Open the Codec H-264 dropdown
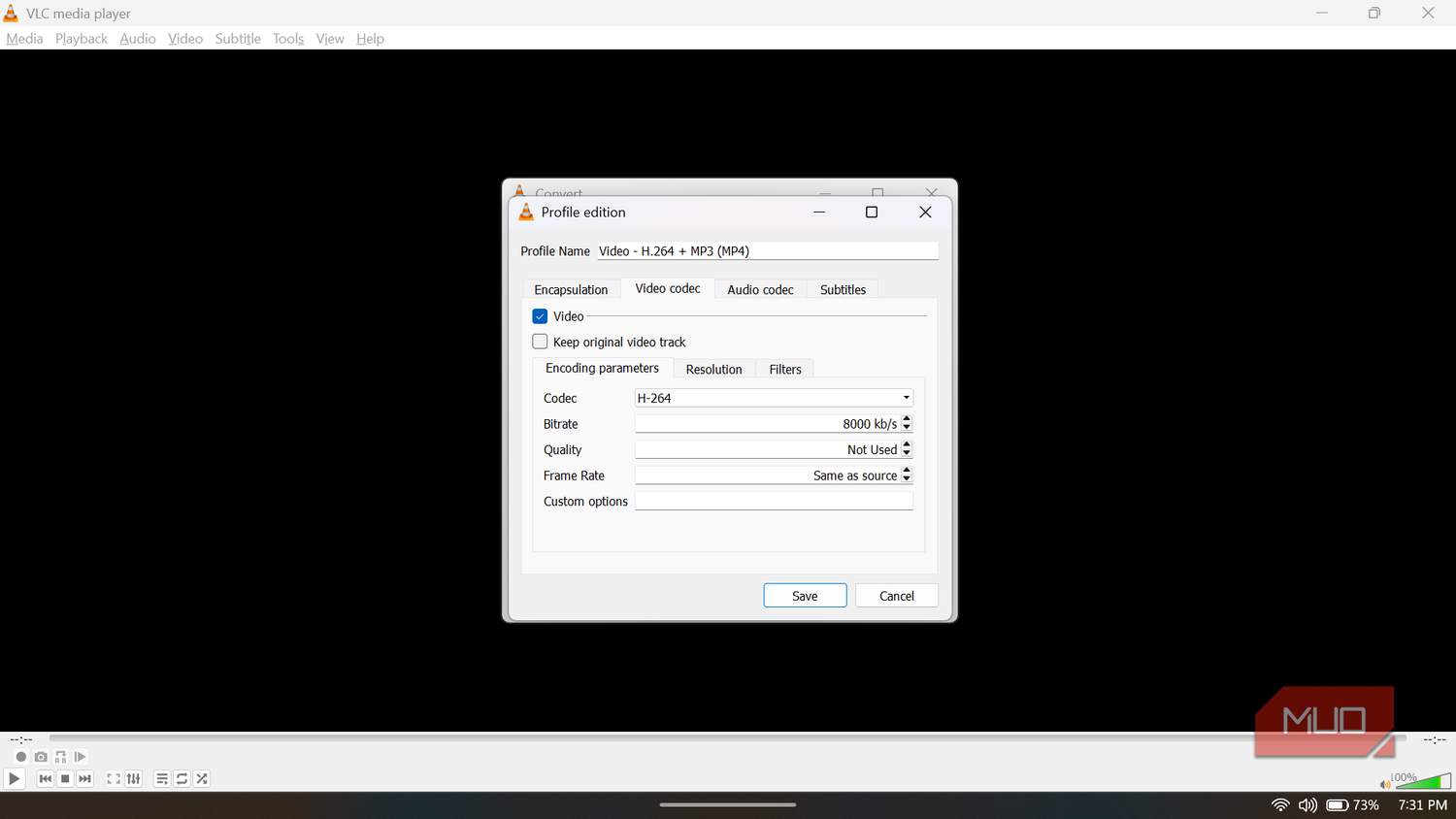Image resolution: width=1456 pixels, height=819 pixels. 774,398
